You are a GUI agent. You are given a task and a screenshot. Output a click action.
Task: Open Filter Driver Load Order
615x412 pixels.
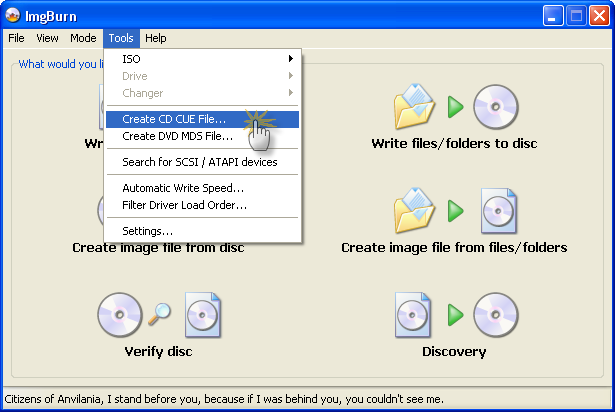[x=202, y=205]
